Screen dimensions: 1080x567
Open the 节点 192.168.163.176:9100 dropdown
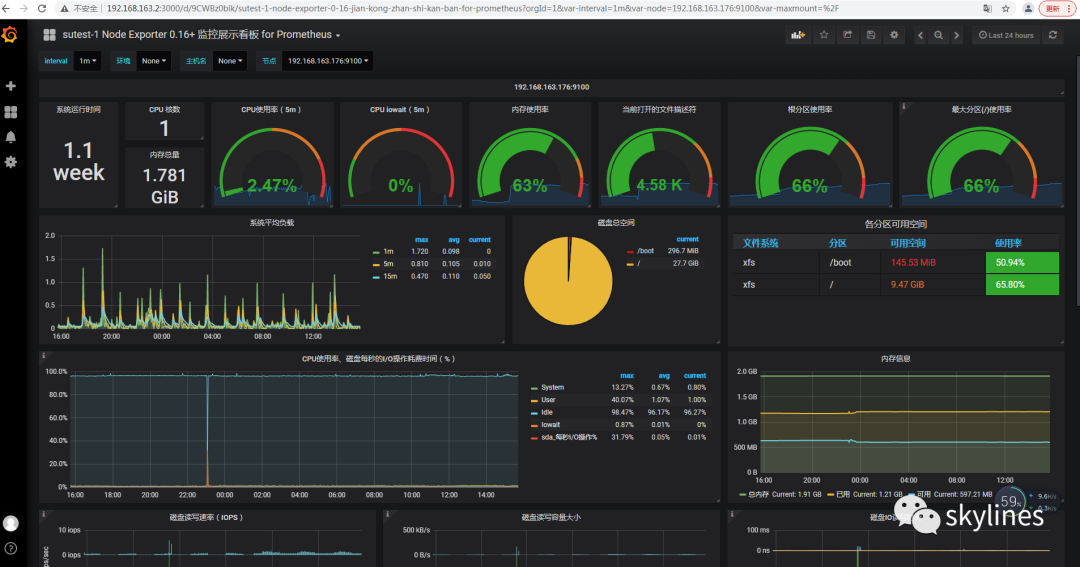(328, 61)
